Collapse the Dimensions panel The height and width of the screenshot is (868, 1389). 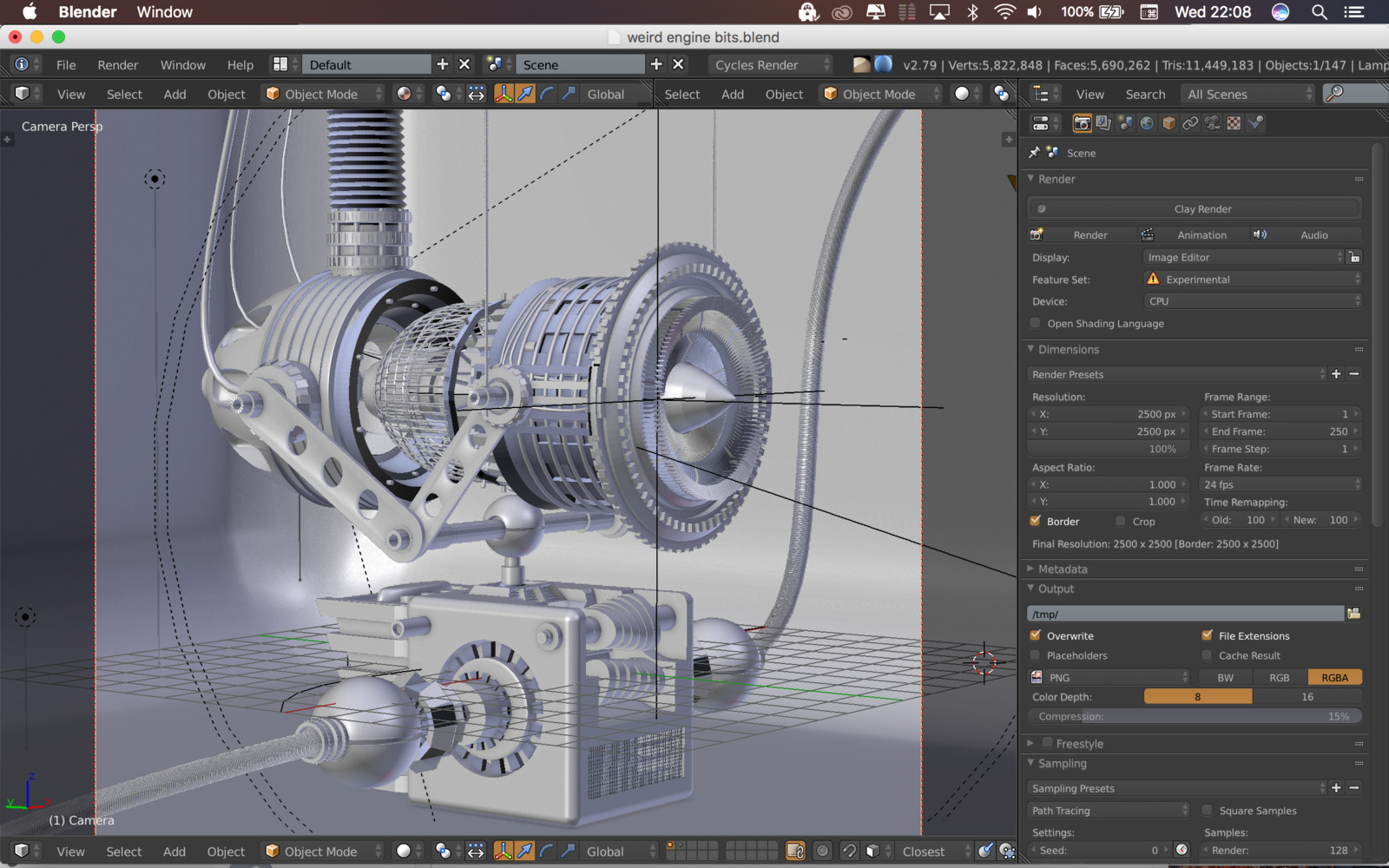1068,349
